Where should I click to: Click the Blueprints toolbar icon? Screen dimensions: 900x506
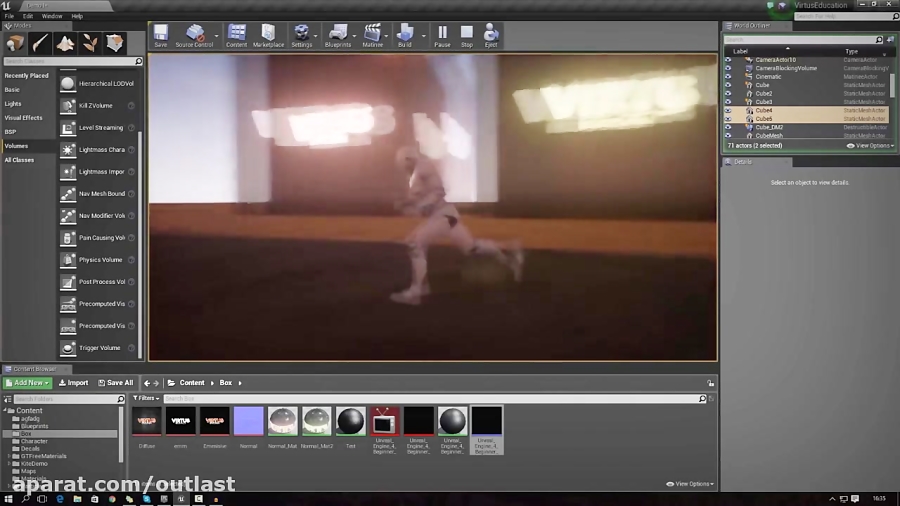[x=338, y=36]
